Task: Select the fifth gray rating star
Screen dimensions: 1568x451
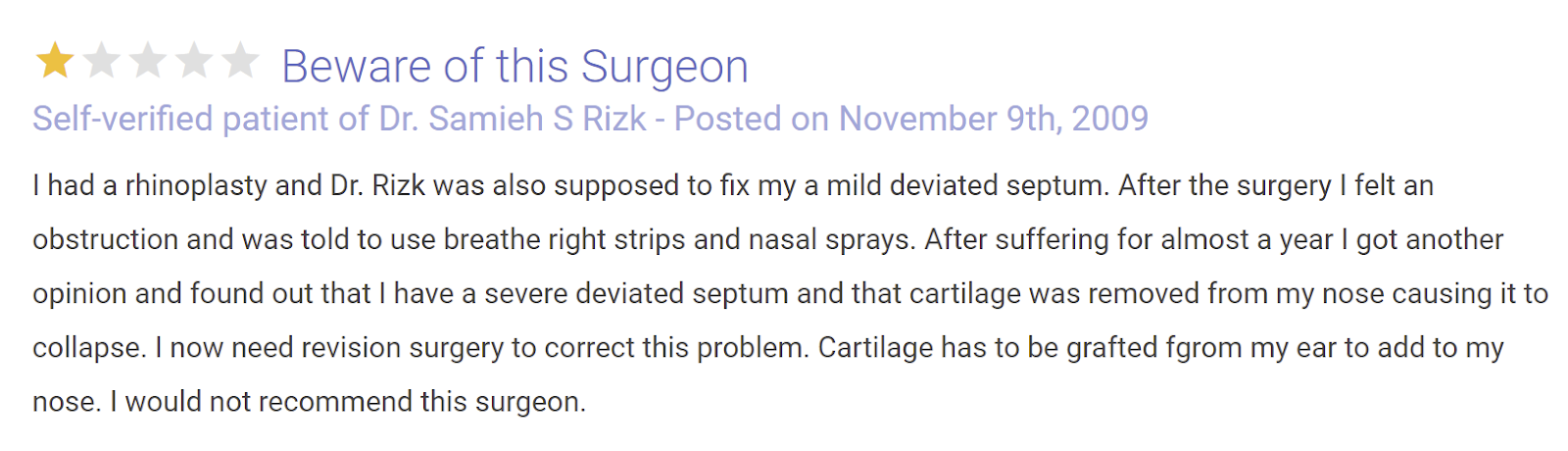Action: coord(240,61)
